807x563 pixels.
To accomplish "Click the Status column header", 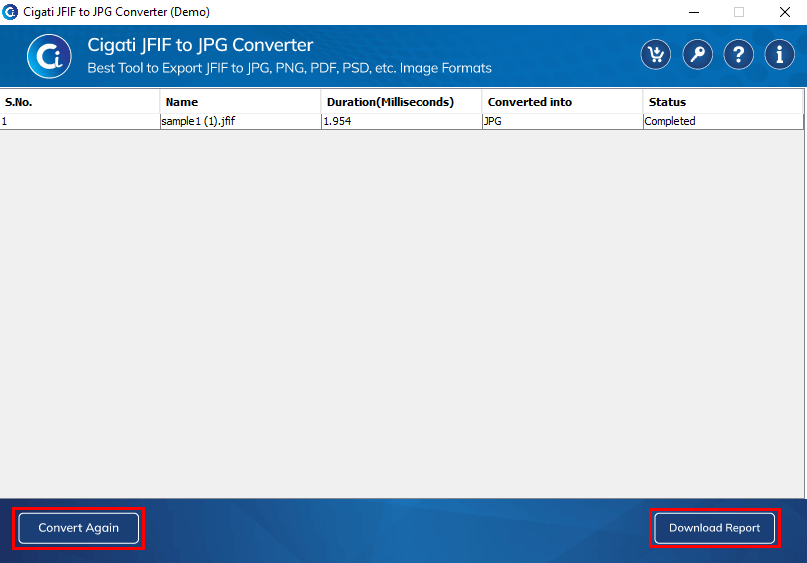I will (x=723, y=102).
